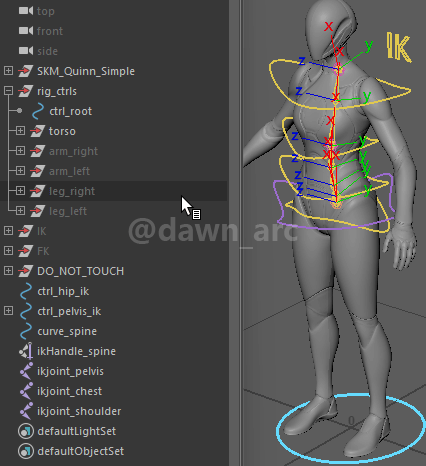Viewport: 426px width, 466px height.
Task: Select ikjoint_chest label
Action: pyautogui.click(x=69, y=391)
